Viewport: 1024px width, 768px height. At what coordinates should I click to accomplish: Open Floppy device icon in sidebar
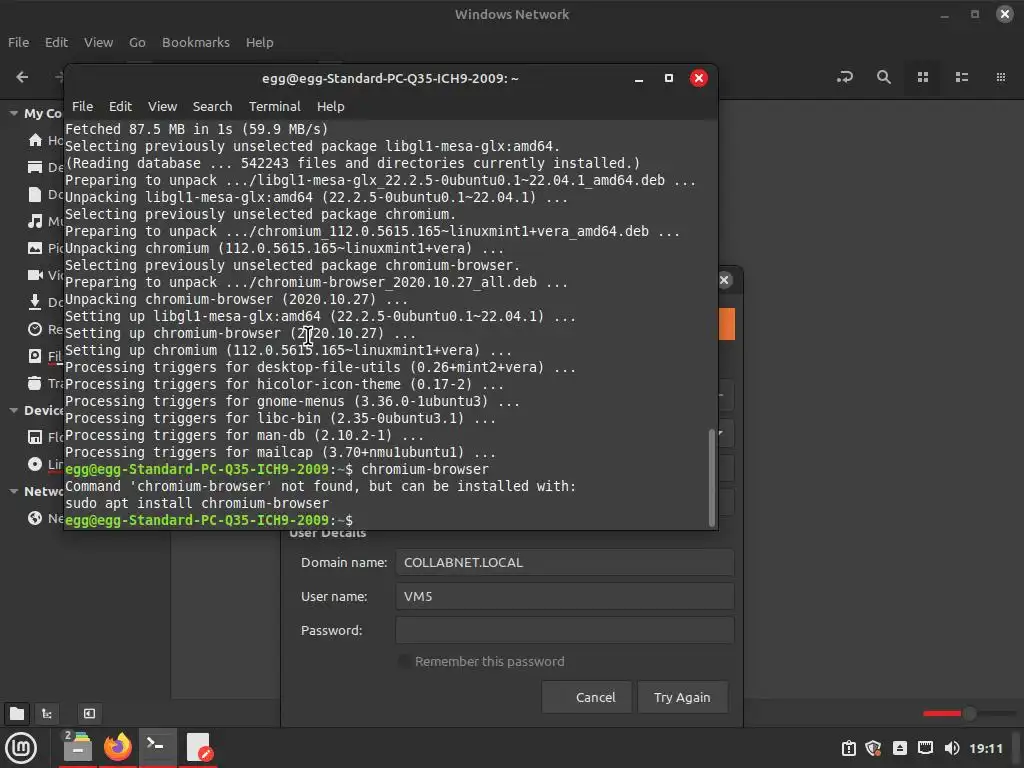(35, 437)
